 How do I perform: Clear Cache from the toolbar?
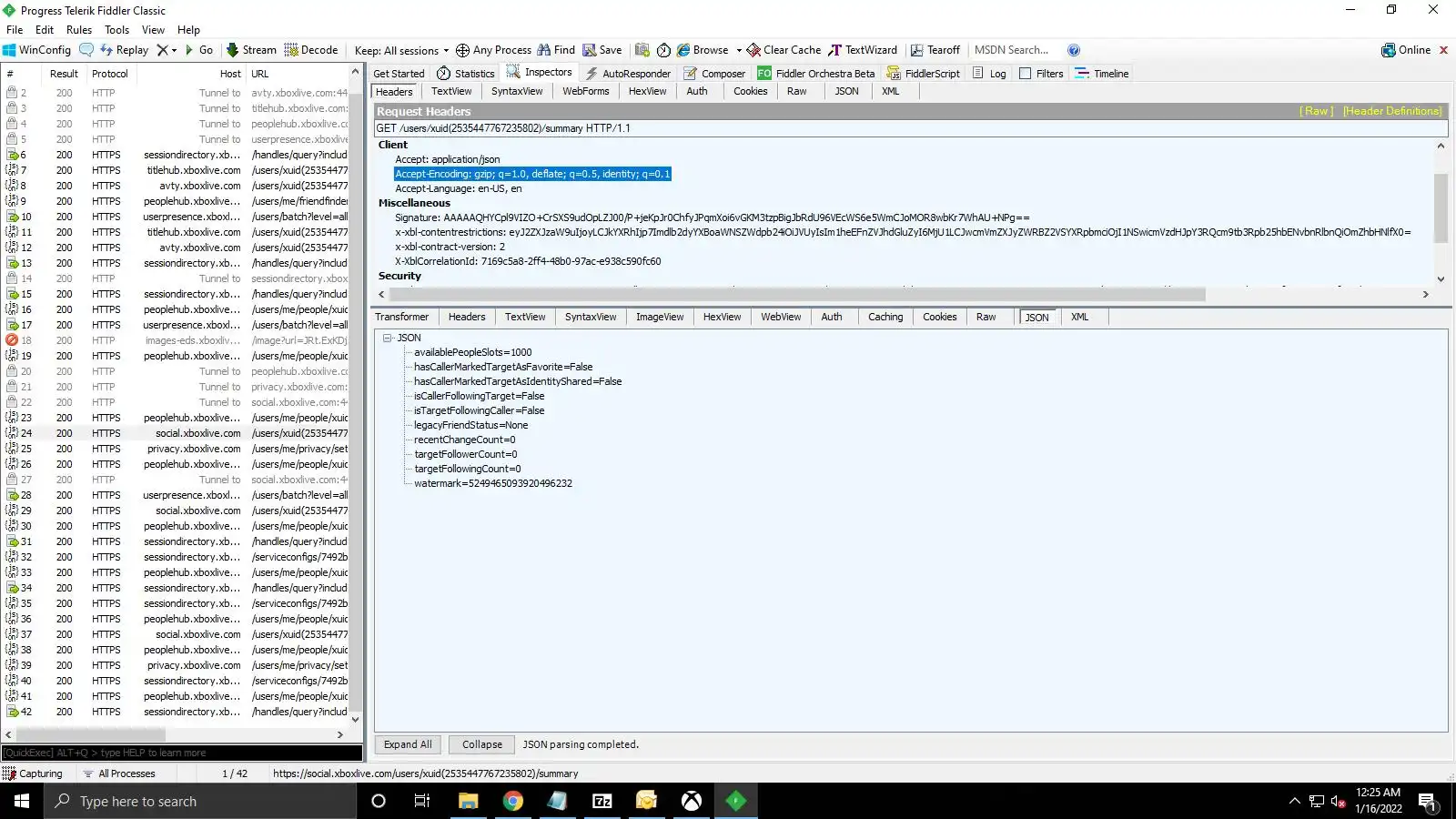784,50
